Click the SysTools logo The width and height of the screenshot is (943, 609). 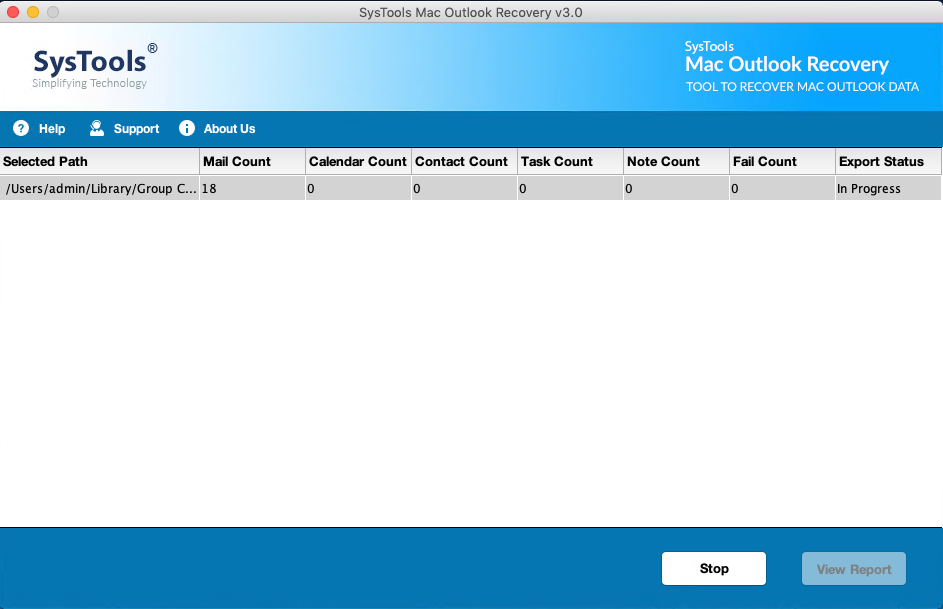click(94, 66)
